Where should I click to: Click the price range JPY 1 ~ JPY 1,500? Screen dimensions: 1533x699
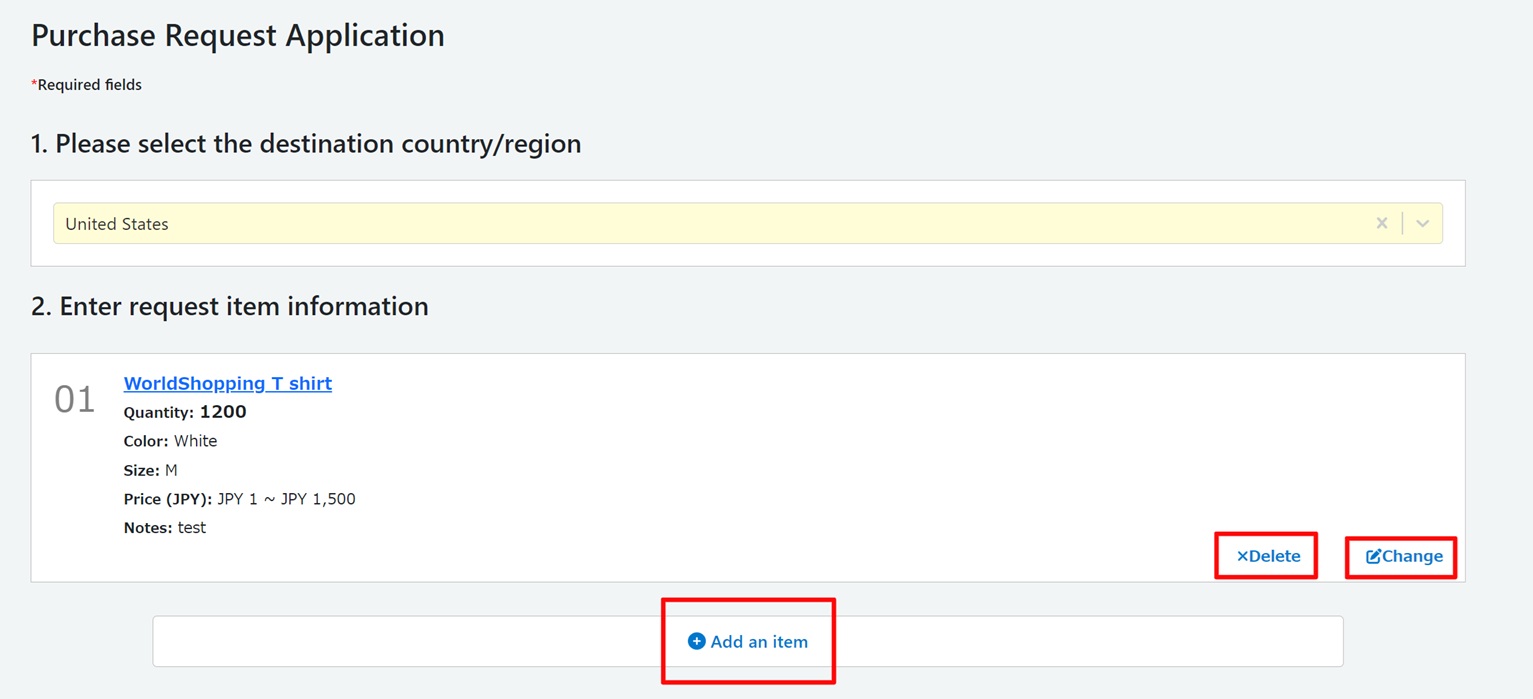286,499
